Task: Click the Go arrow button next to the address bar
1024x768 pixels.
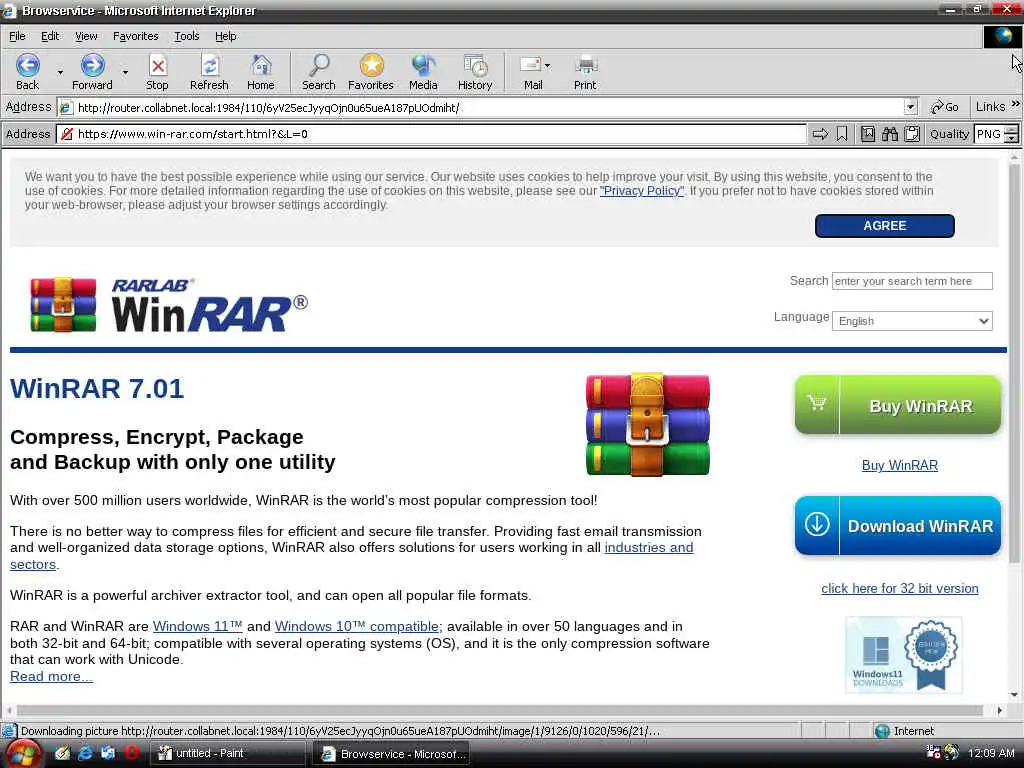Action: coord(944,107)
